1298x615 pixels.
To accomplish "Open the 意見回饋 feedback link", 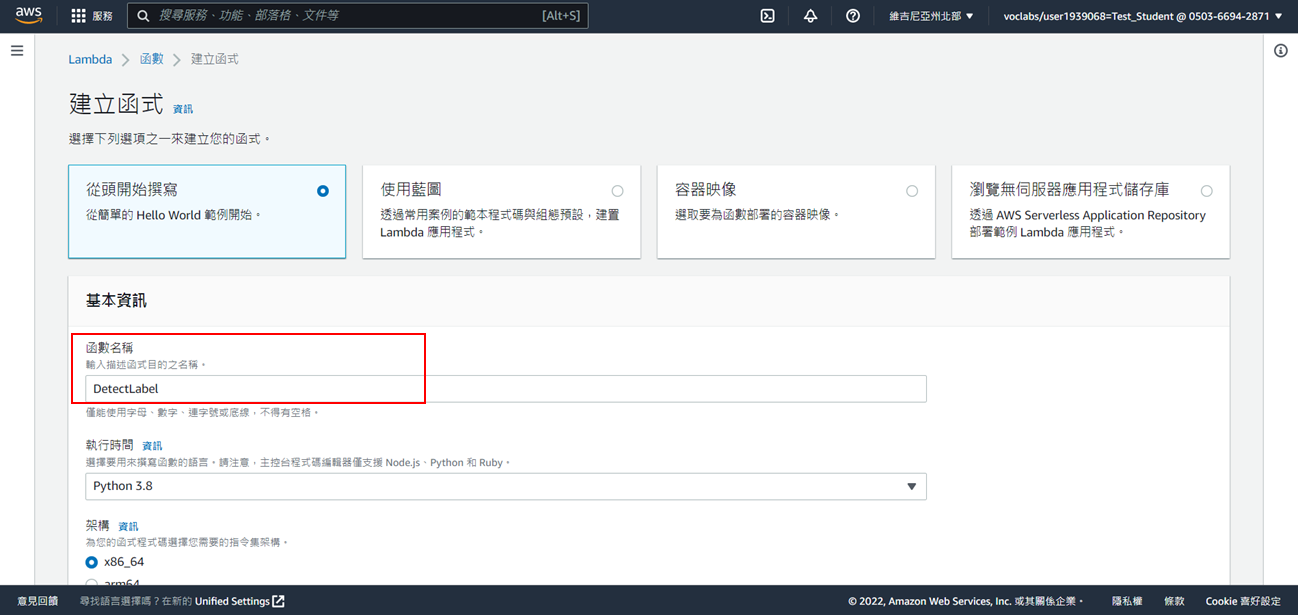I will [38, 601].
